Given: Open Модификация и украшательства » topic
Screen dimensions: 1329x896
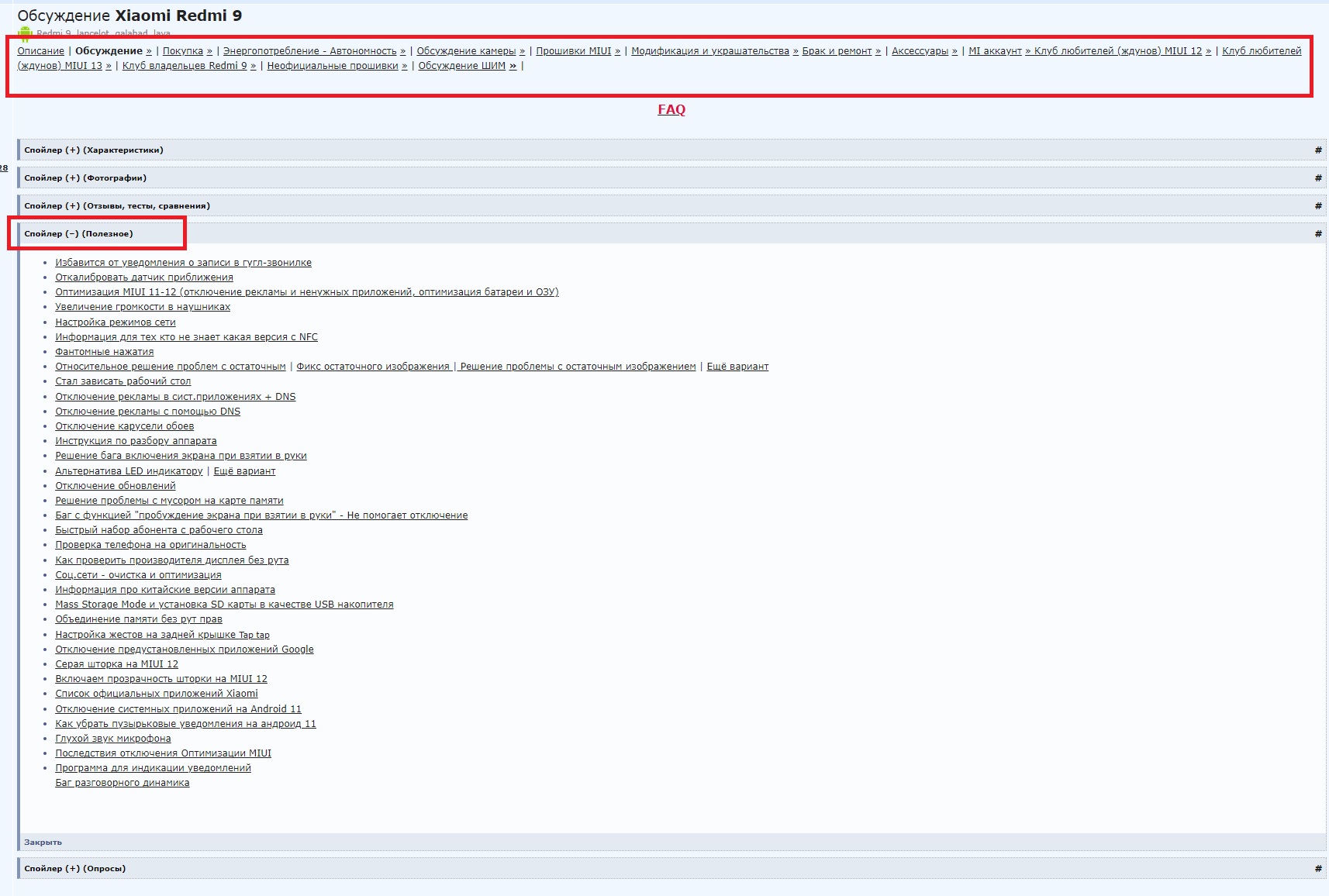Looking at the screenshot, I should (715, 51).
